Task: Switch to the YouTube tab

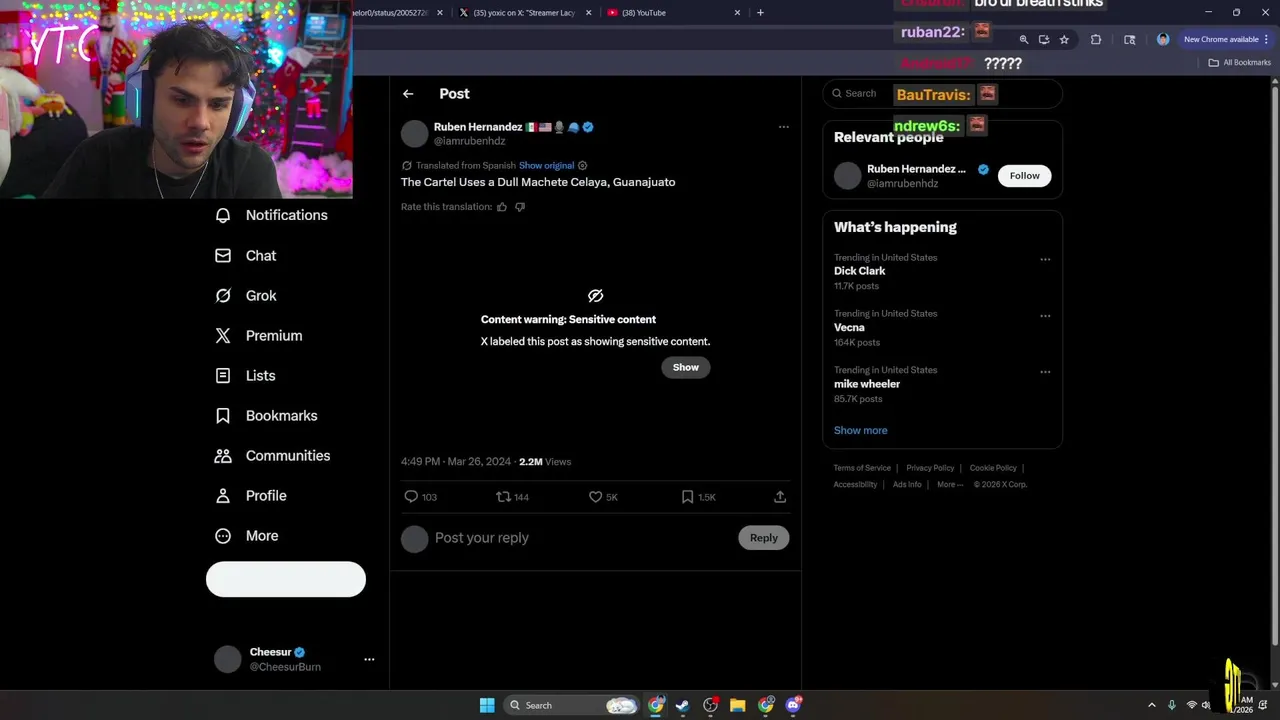Action: (672, 13)
